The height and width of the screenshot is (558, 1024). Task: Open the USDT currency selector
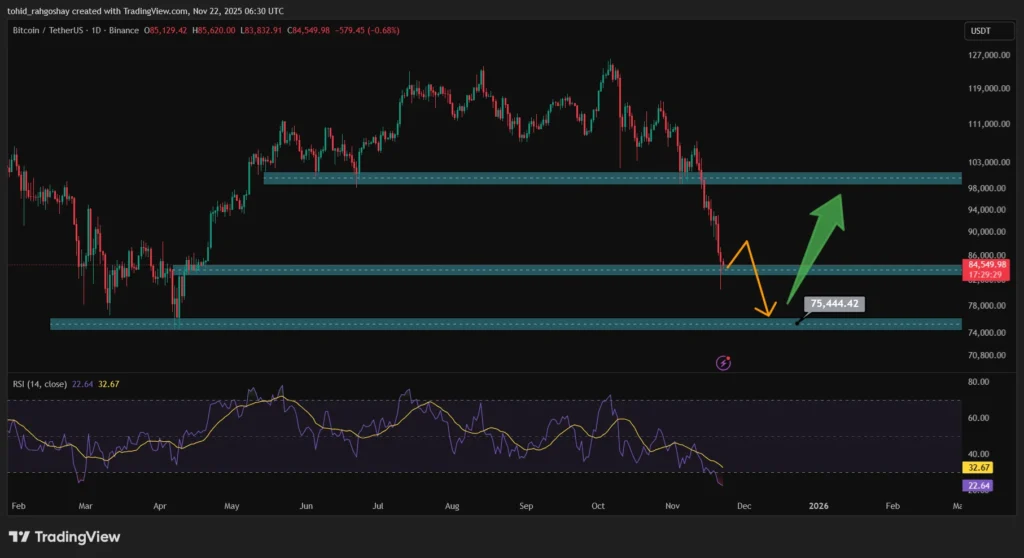(980, 31)
